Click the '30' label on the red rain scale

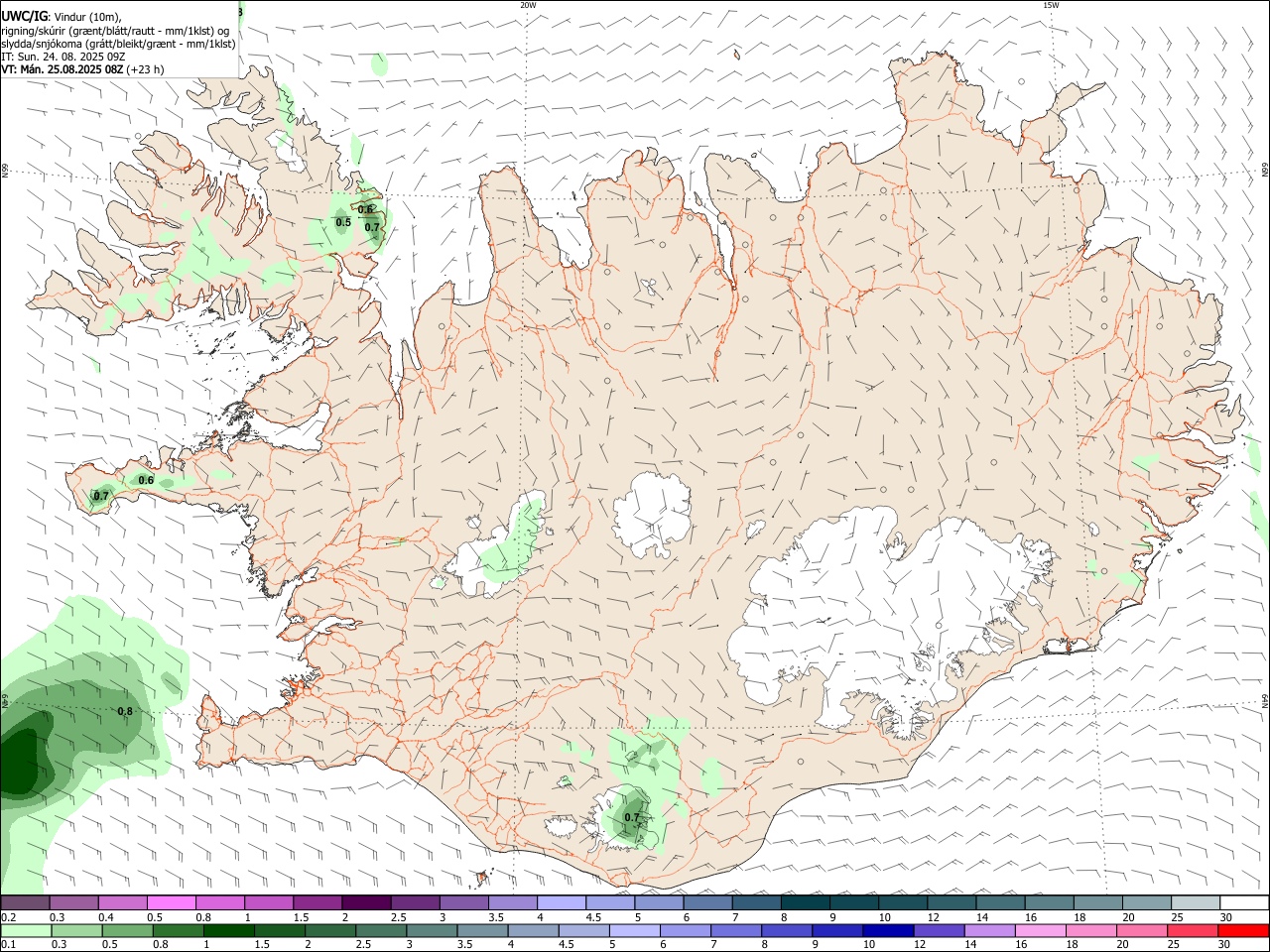(1226, 945)
